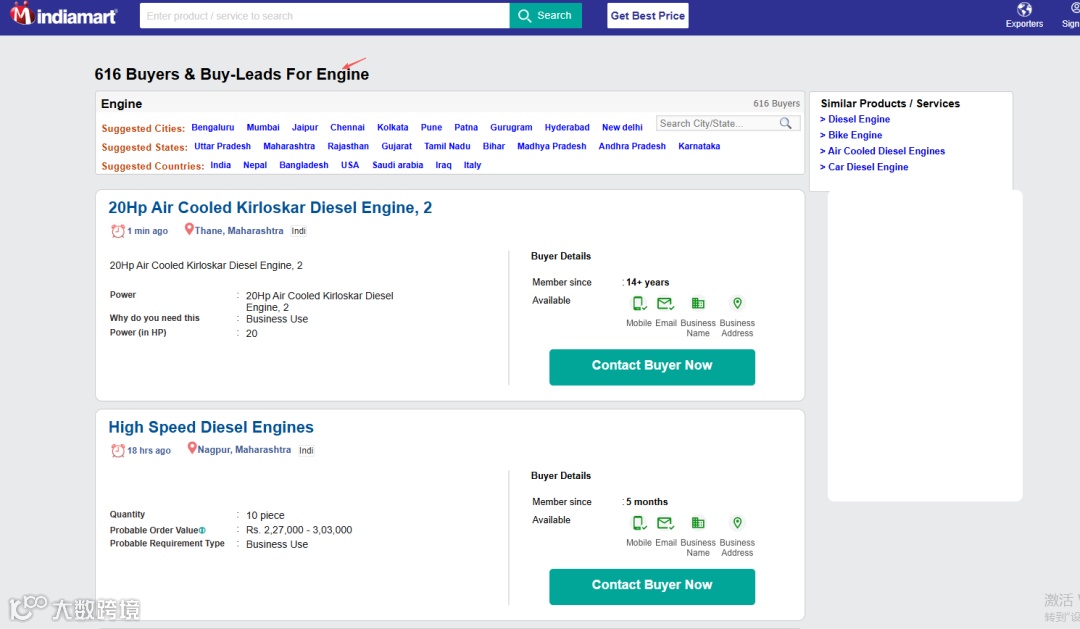This screenshot has height=629, width=1080.
Task: Filter by Bangladesh country
Action: [304, 165]
